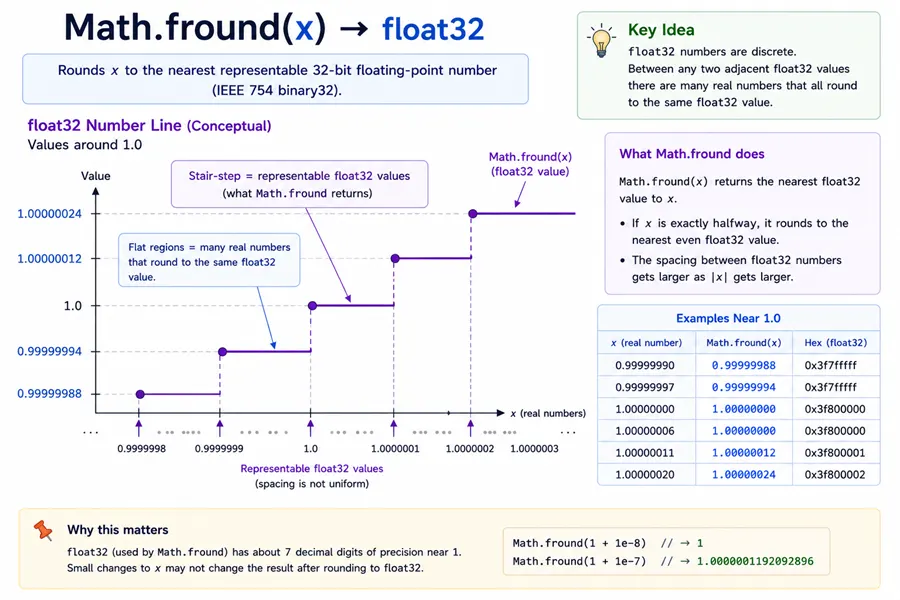
Task: Click table cell 1.00000024 in Math.fround column
Action: click(x=743, y=474)
